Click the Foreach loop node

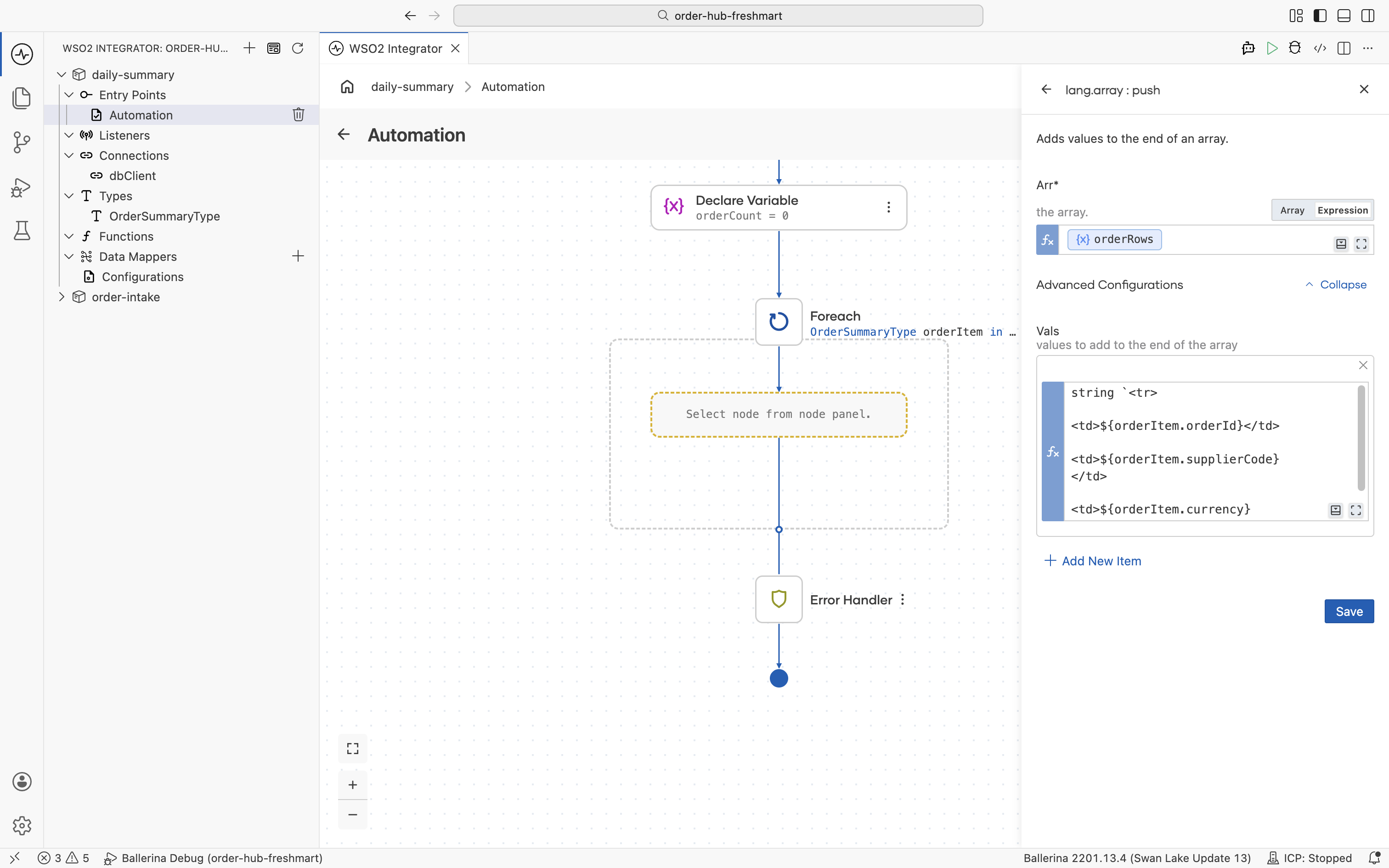[x=778, y=321]
